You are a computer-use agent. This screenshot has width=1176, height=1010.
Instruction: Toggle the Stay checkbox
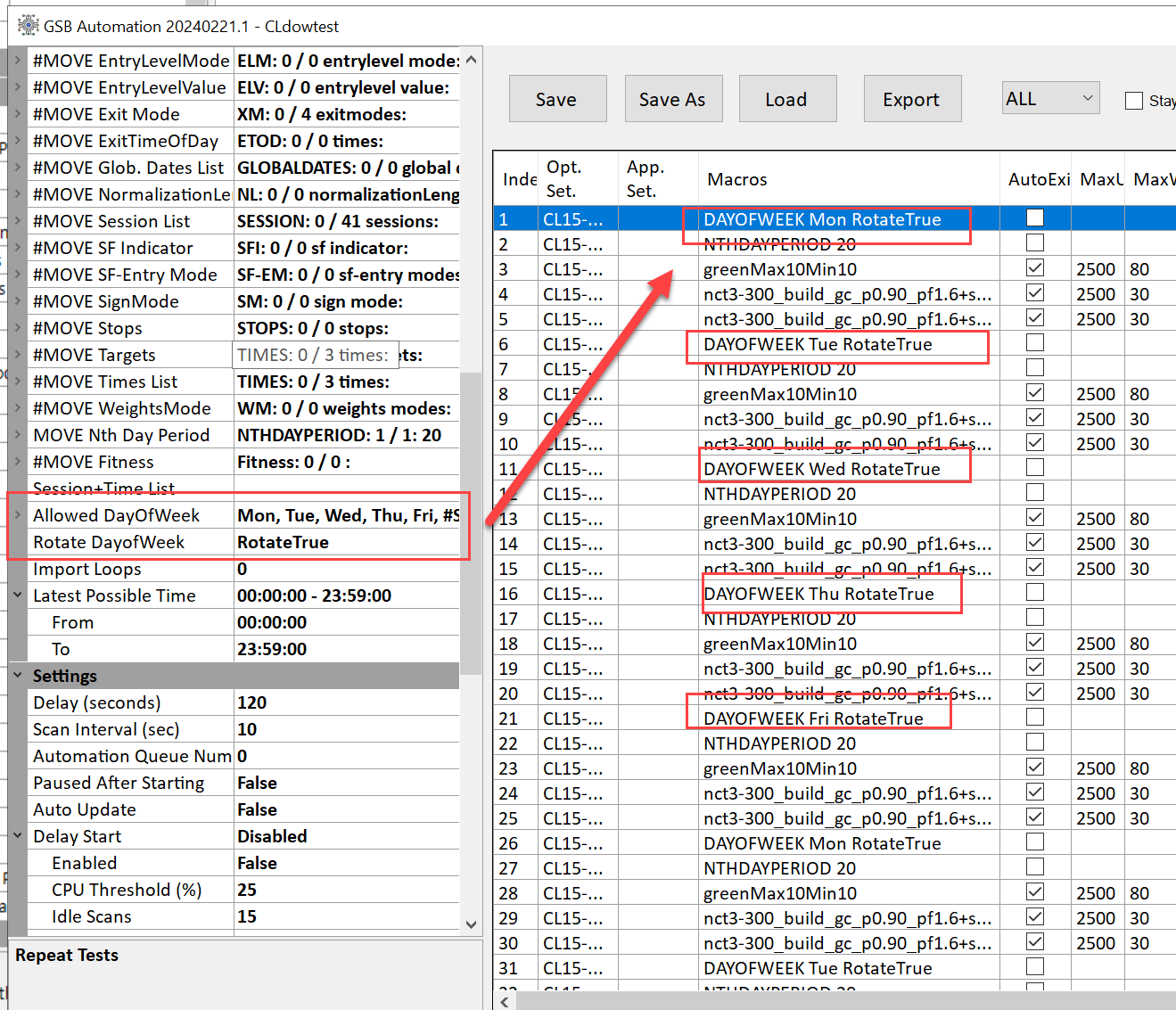[1134, 101]
